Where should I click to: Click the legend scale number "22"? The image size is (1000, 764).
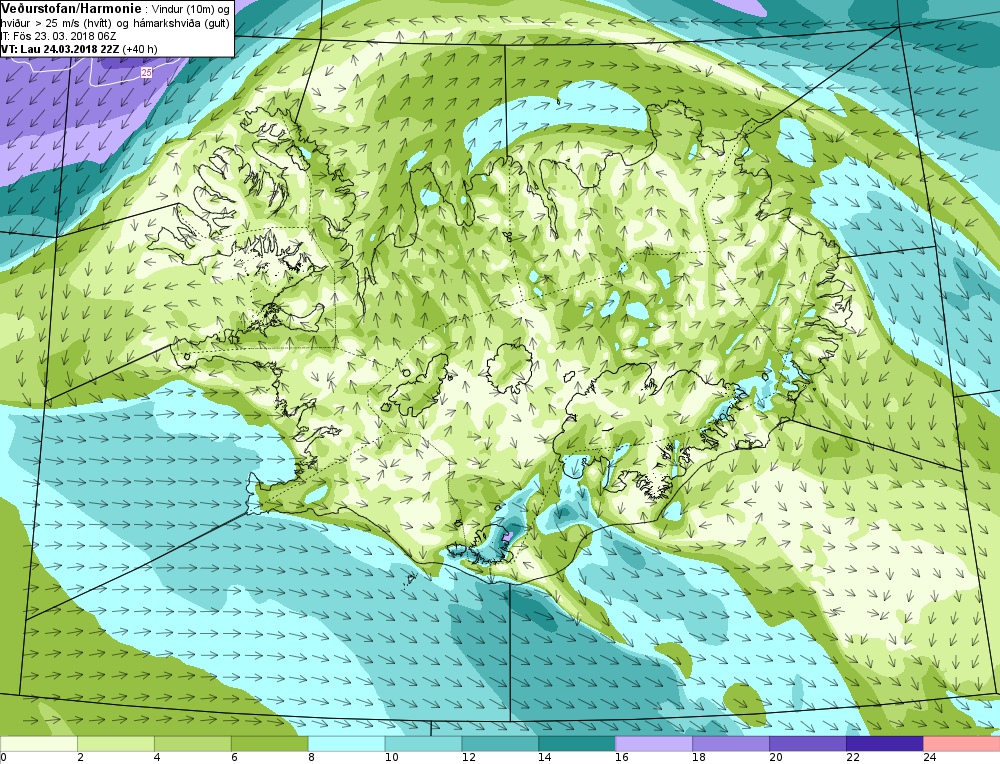point(852,758)
